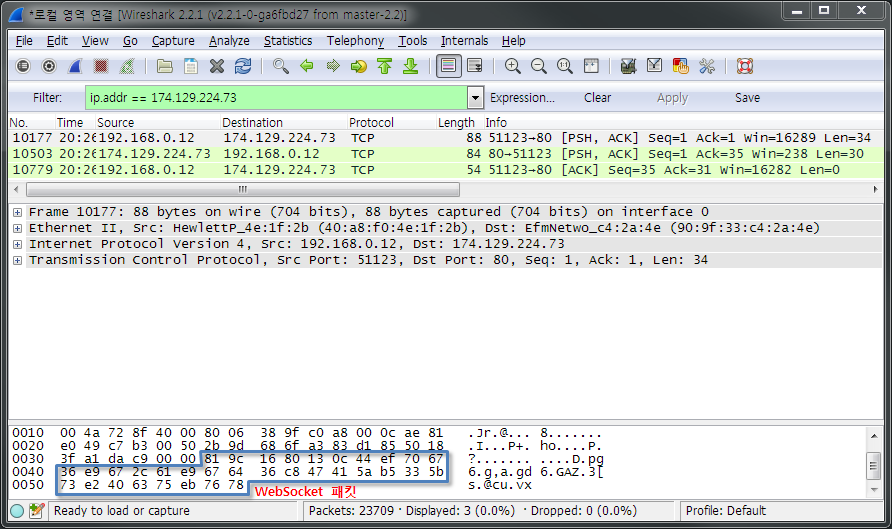Image resolution: width=892 pixels, height=529 pixels.
Task: Click hex pane scrollbar down arrow
Action: click(874, 490)
